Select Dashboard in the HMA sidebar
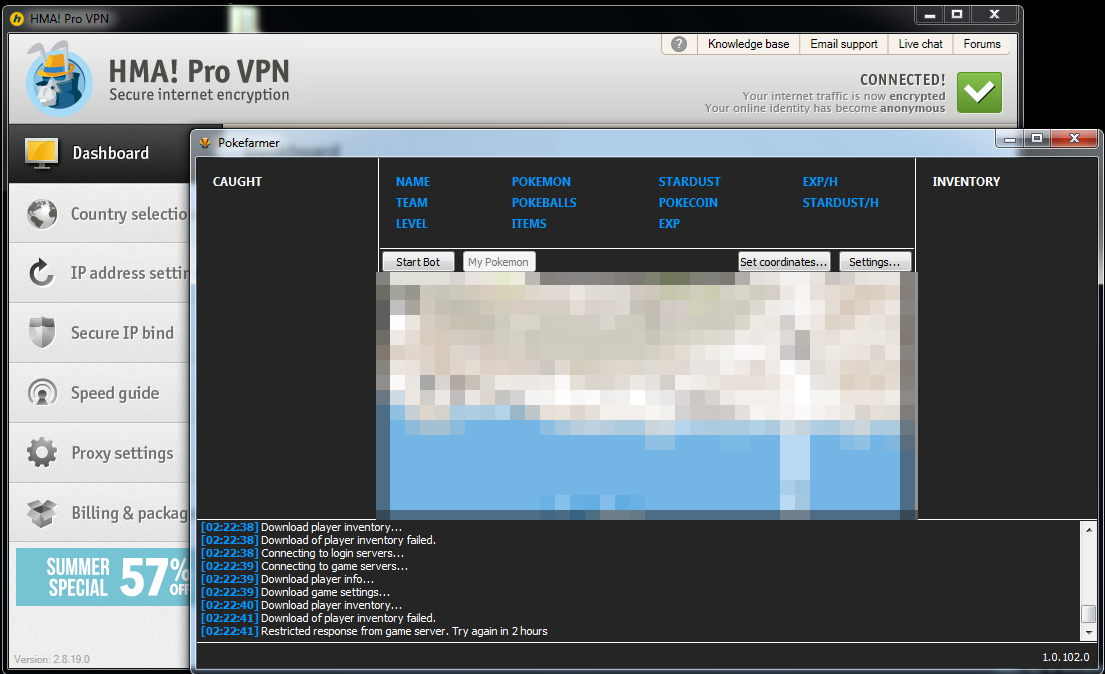1105x674 pixels. coord(100,154)
